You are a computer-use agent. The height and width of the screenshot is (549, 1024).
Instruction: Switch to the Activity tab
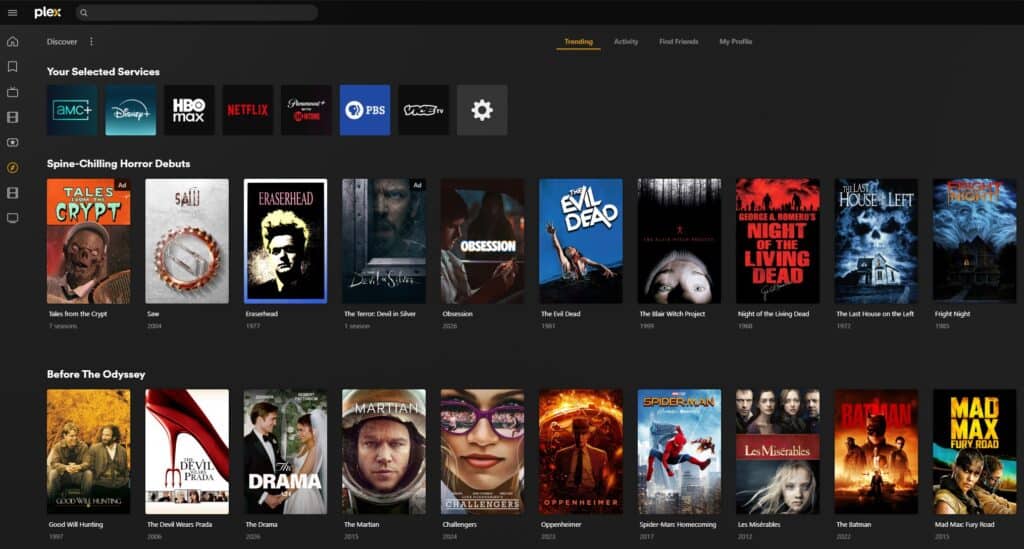coord(626,42)
